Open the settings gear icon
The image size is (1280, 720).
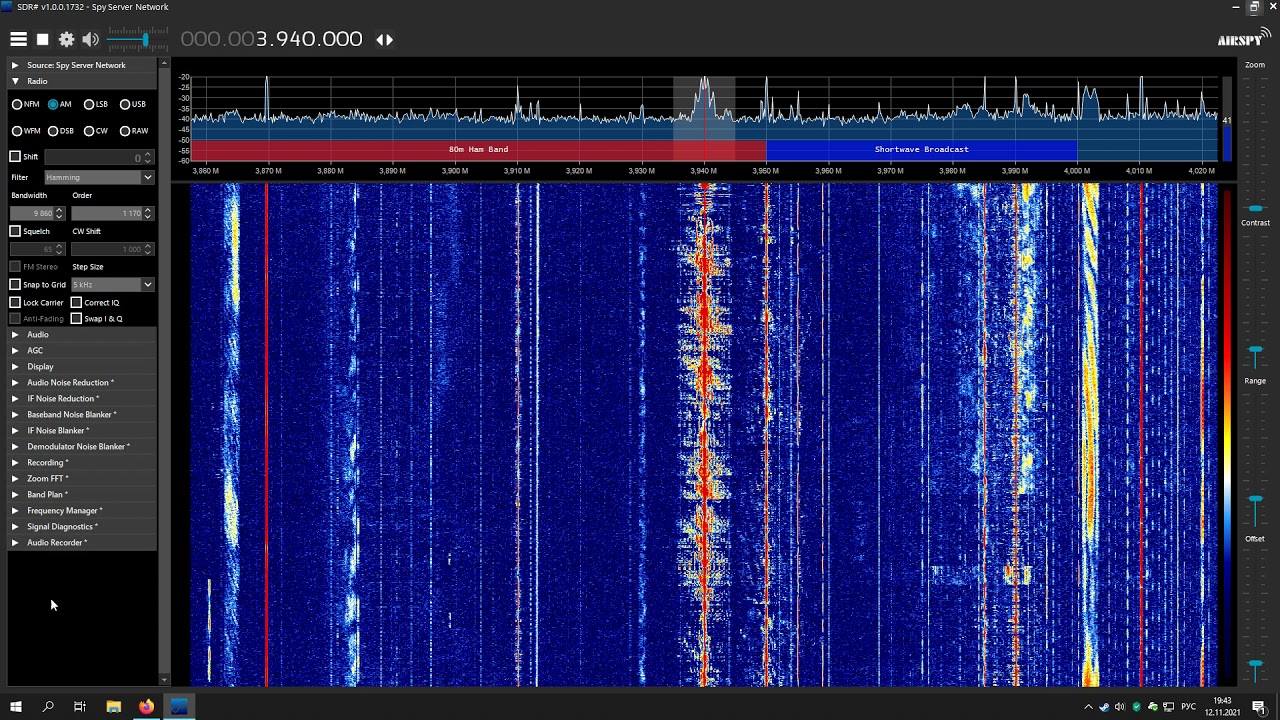66,39
